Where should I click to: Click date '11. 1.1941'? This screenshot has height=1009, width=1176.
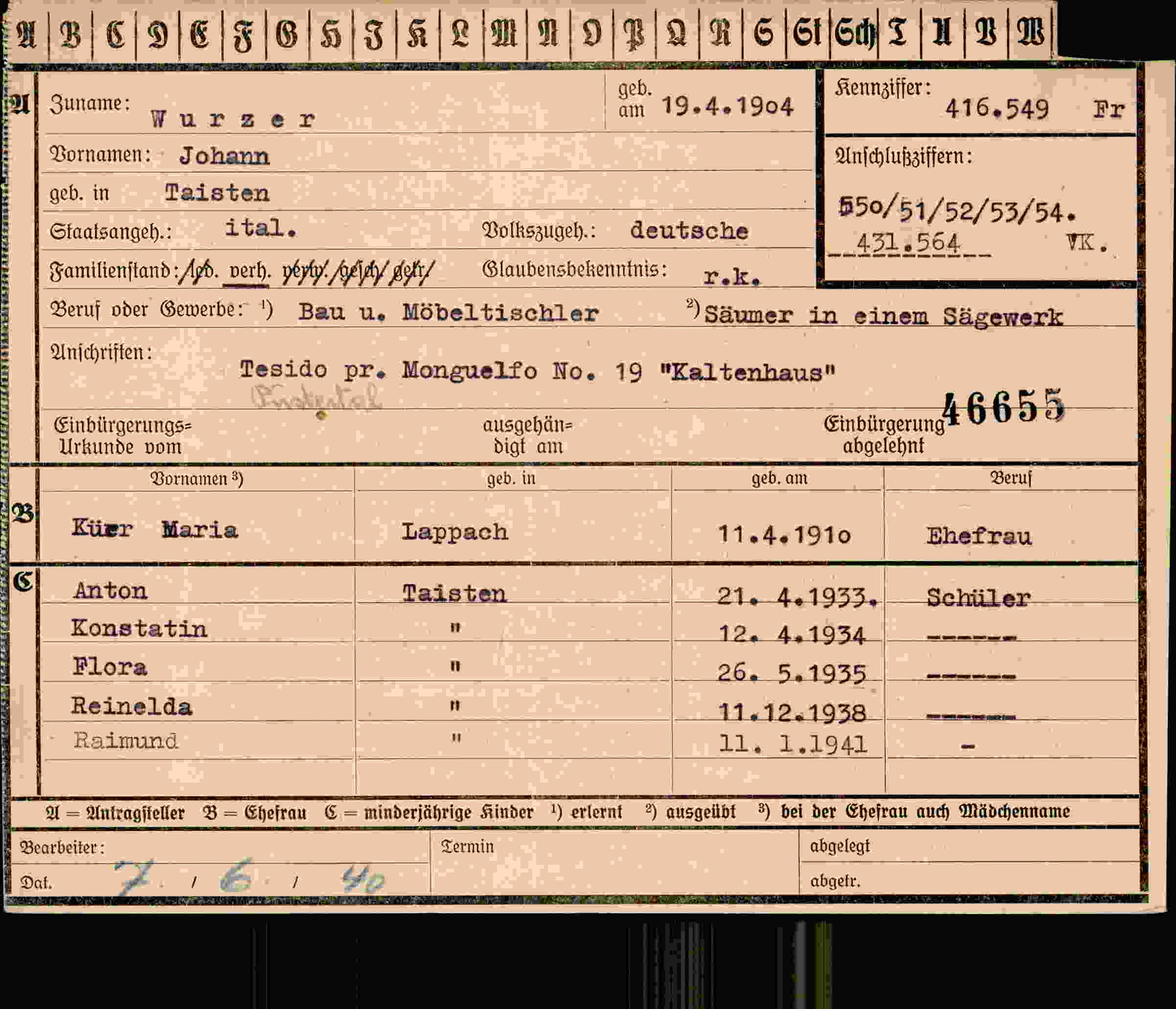pos(793,744)
